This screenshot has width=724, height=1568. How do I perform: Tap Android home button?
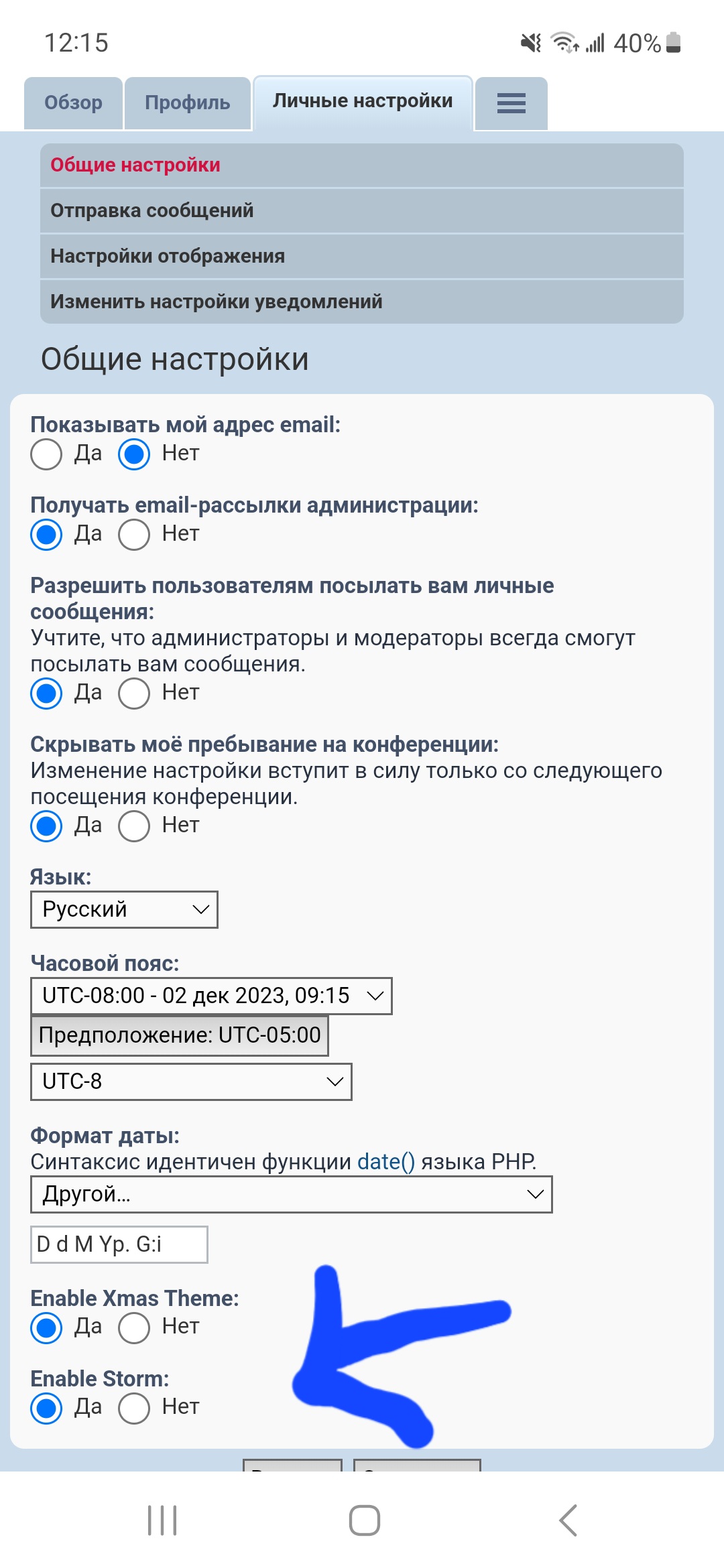tap(364, 1520)
